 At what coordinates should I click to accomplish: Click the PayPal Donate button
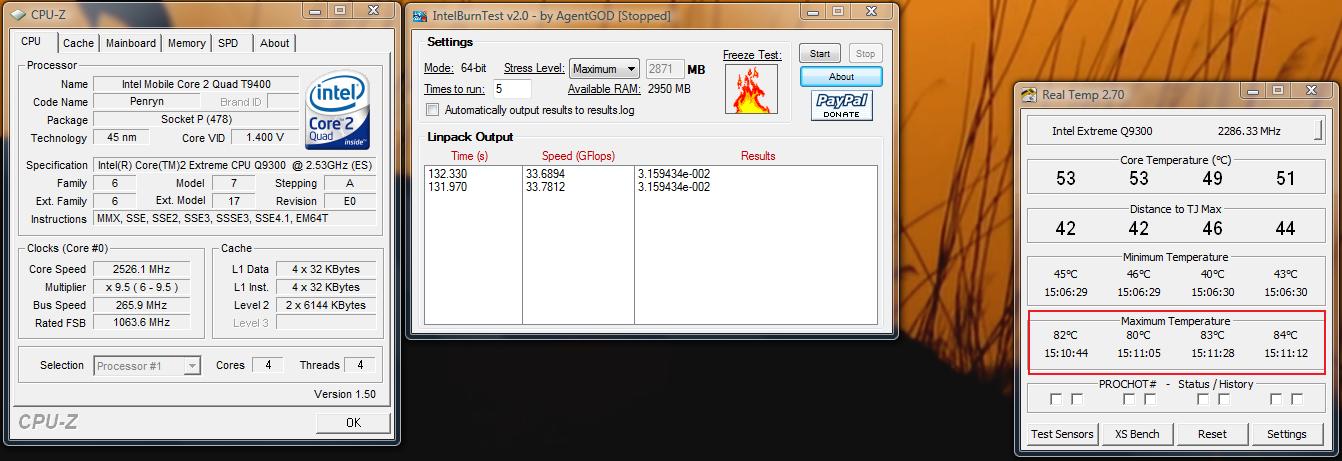[841, 106]
